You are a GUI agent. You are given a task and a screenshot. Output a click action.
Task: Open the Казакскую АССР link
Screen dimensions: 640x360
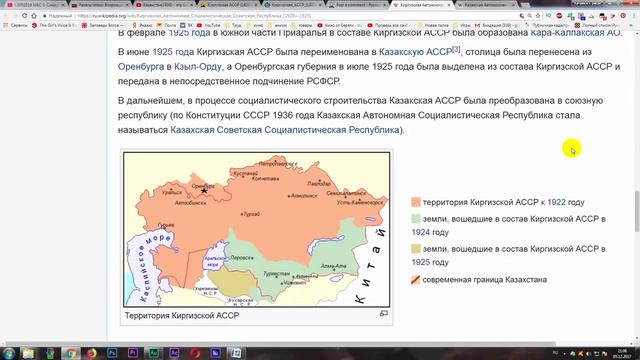[x=415, y=52]
